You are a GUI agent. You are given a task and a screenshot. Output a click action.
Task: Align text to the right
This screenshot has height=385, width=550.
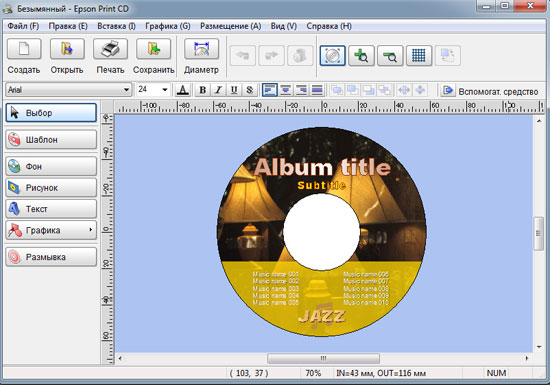301,90
